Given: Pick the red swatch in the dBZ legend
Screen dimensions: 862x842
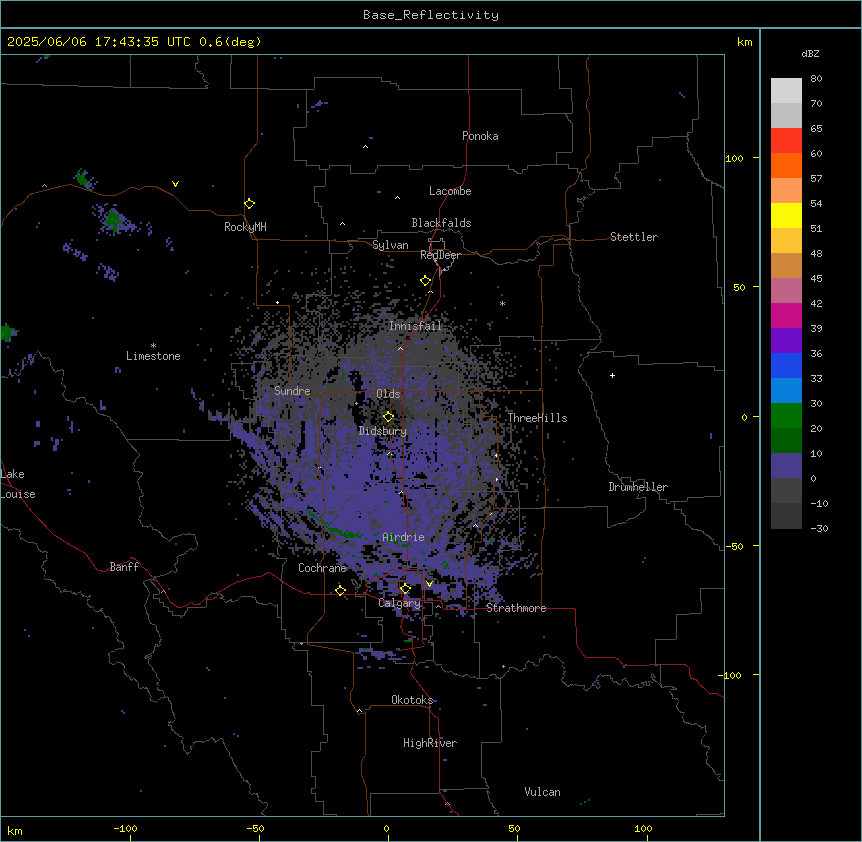Looking at the screenshot, I should tap(786, 140).
